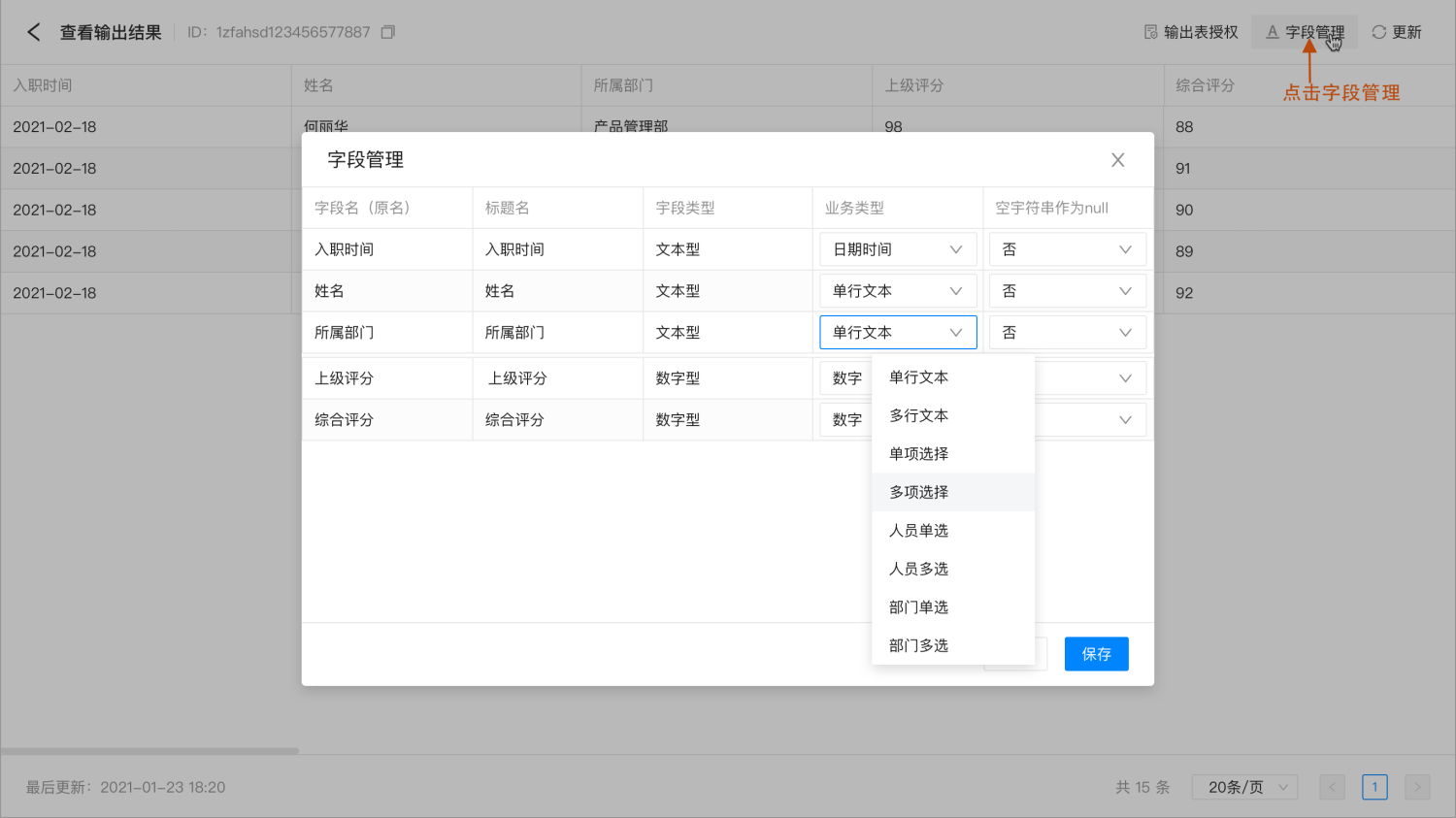Choose 多行文本 from the dropdown list
Screen dimensions: 1456x818
click(953, 415)
